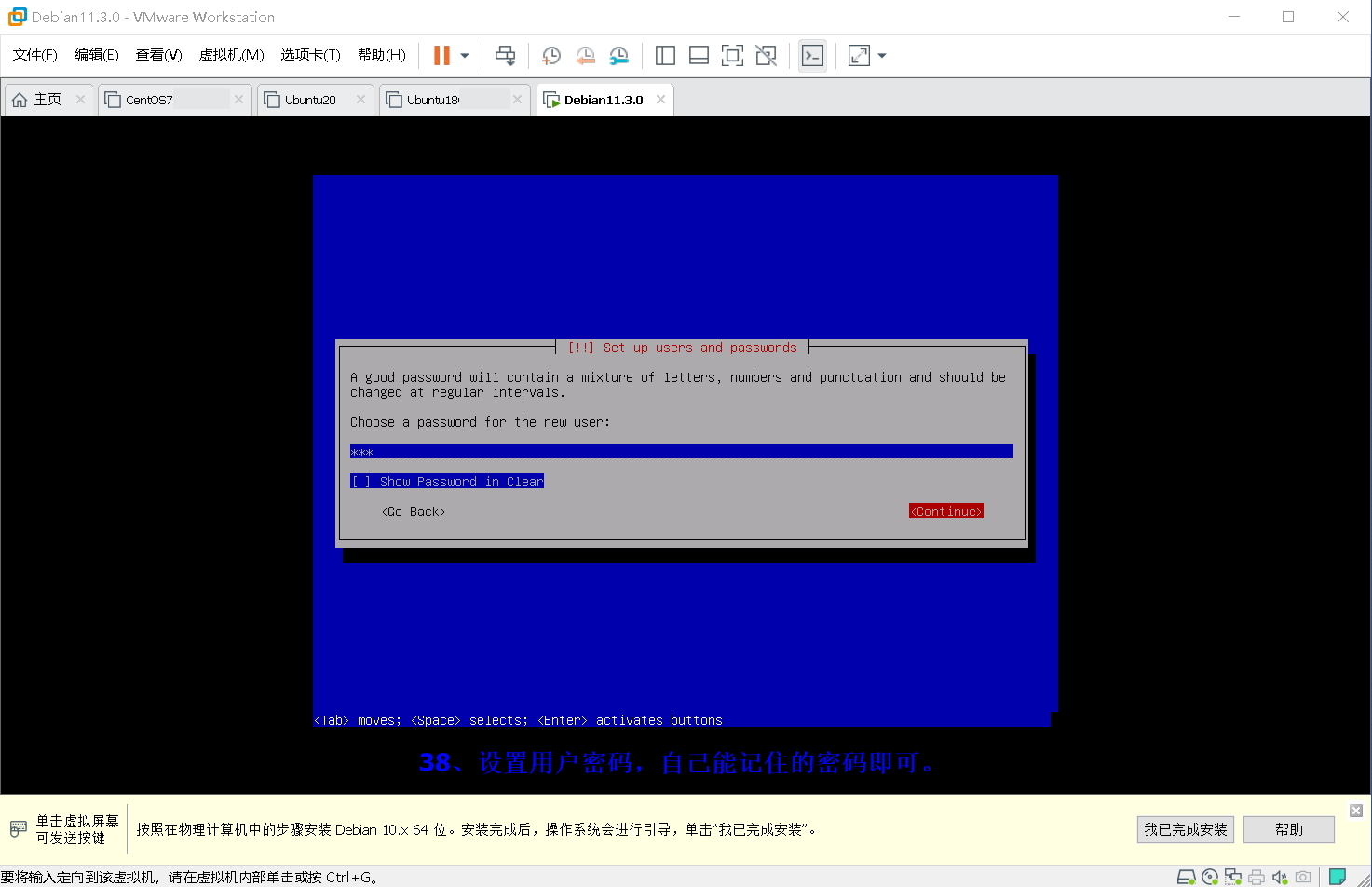Viewport: 1372px width, 887px height.
Task: Enter full screen mode icon
Action: 732,56
